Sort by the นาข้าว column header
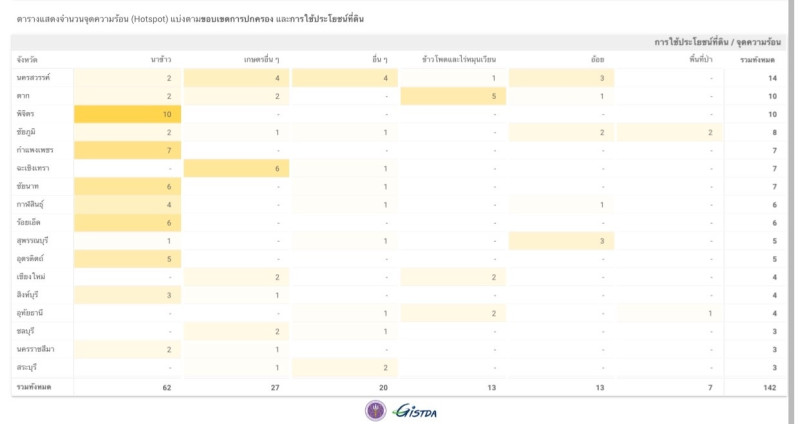 [x=160, y=60]
